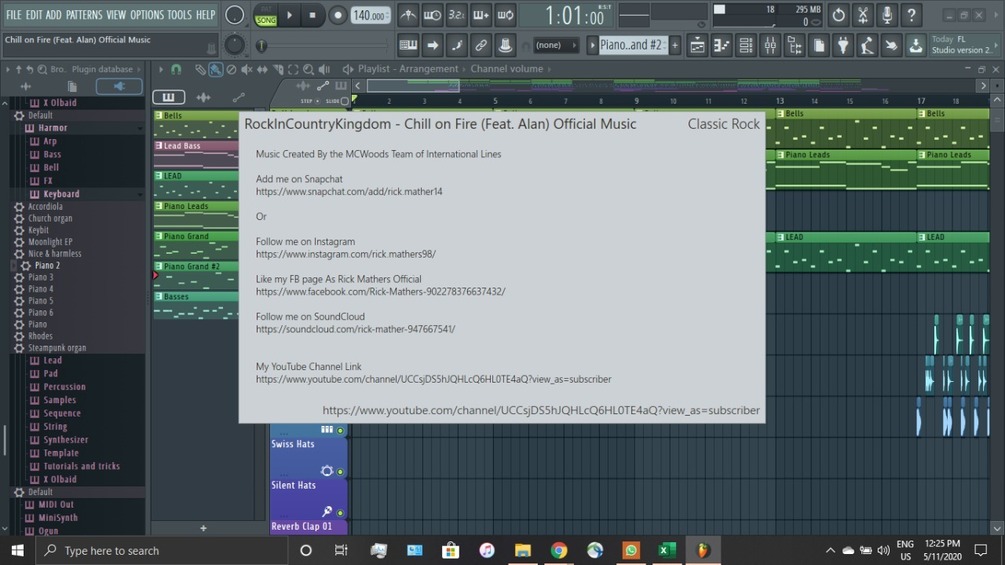Screen dimensions: 1005x565
Task: Click the microphone one-click recording icon
Action: [887, 15]
